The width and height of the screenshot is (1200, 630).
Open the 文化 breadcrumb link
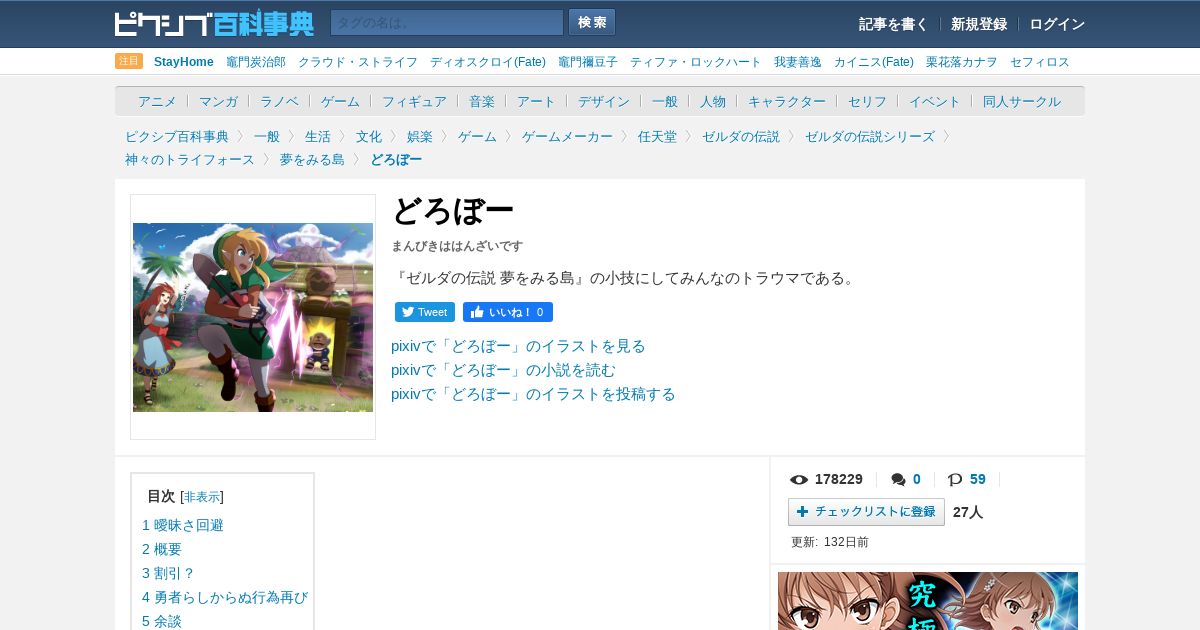point(369,136)
